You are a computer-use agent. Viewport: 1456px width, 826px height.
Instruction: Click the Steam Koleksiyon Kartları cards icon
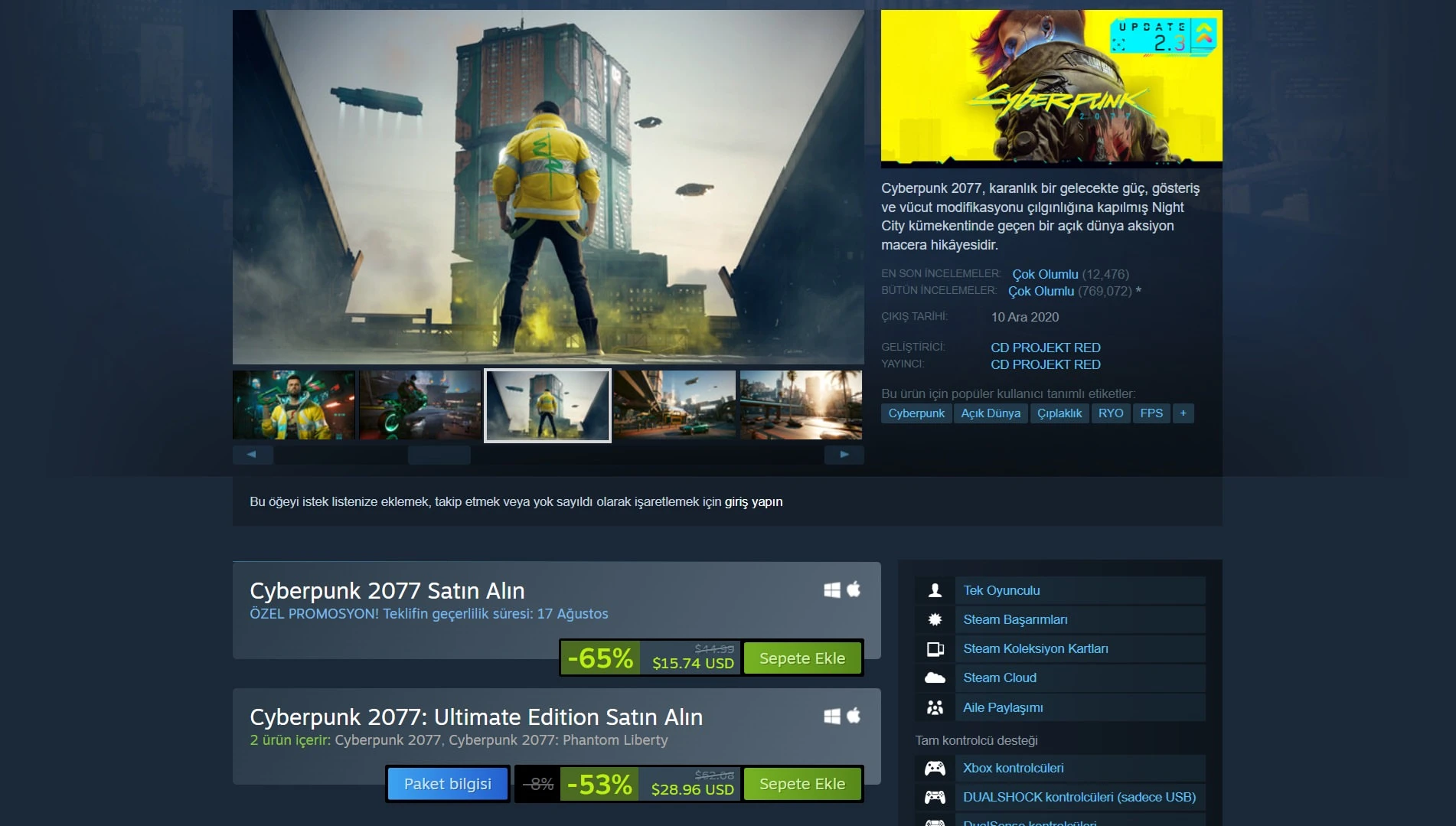tap(935, 649)
